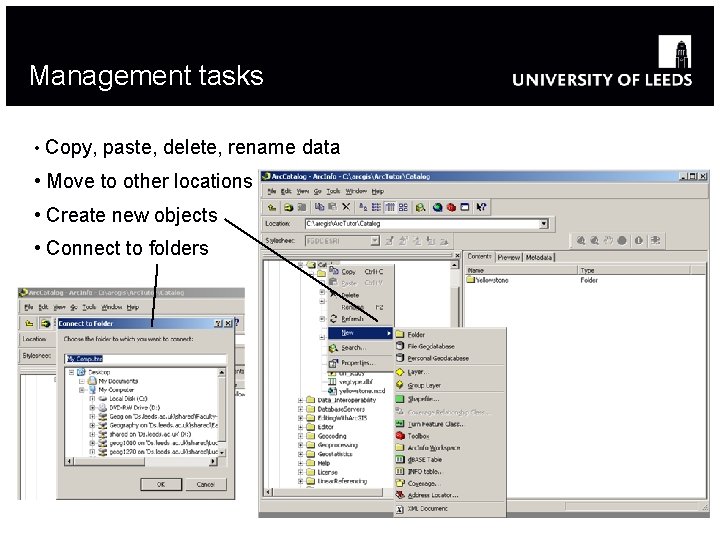Click the Full Extent globe icon on geography toolbar

coord(622,241)
